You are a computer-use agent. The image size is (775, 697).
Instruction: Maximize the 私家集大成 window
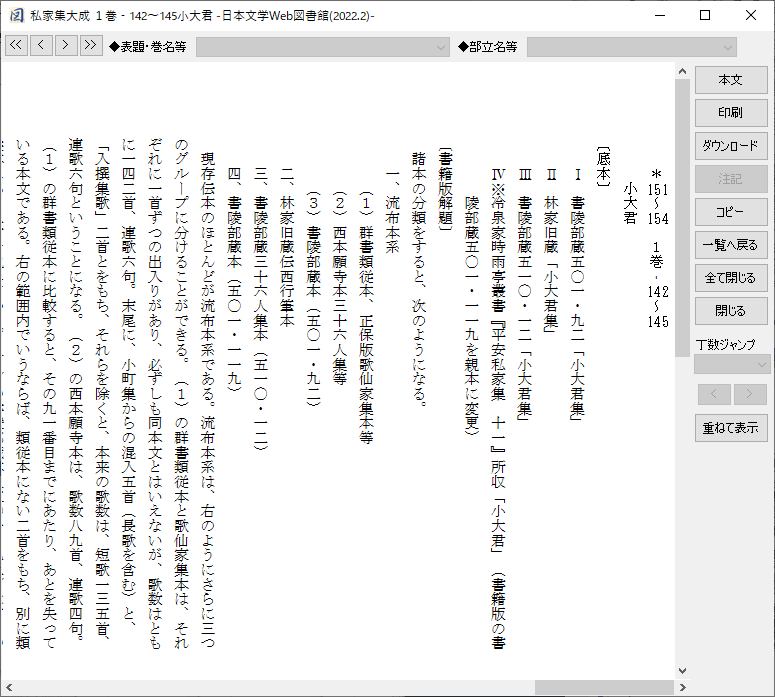[x=705, y=15]
